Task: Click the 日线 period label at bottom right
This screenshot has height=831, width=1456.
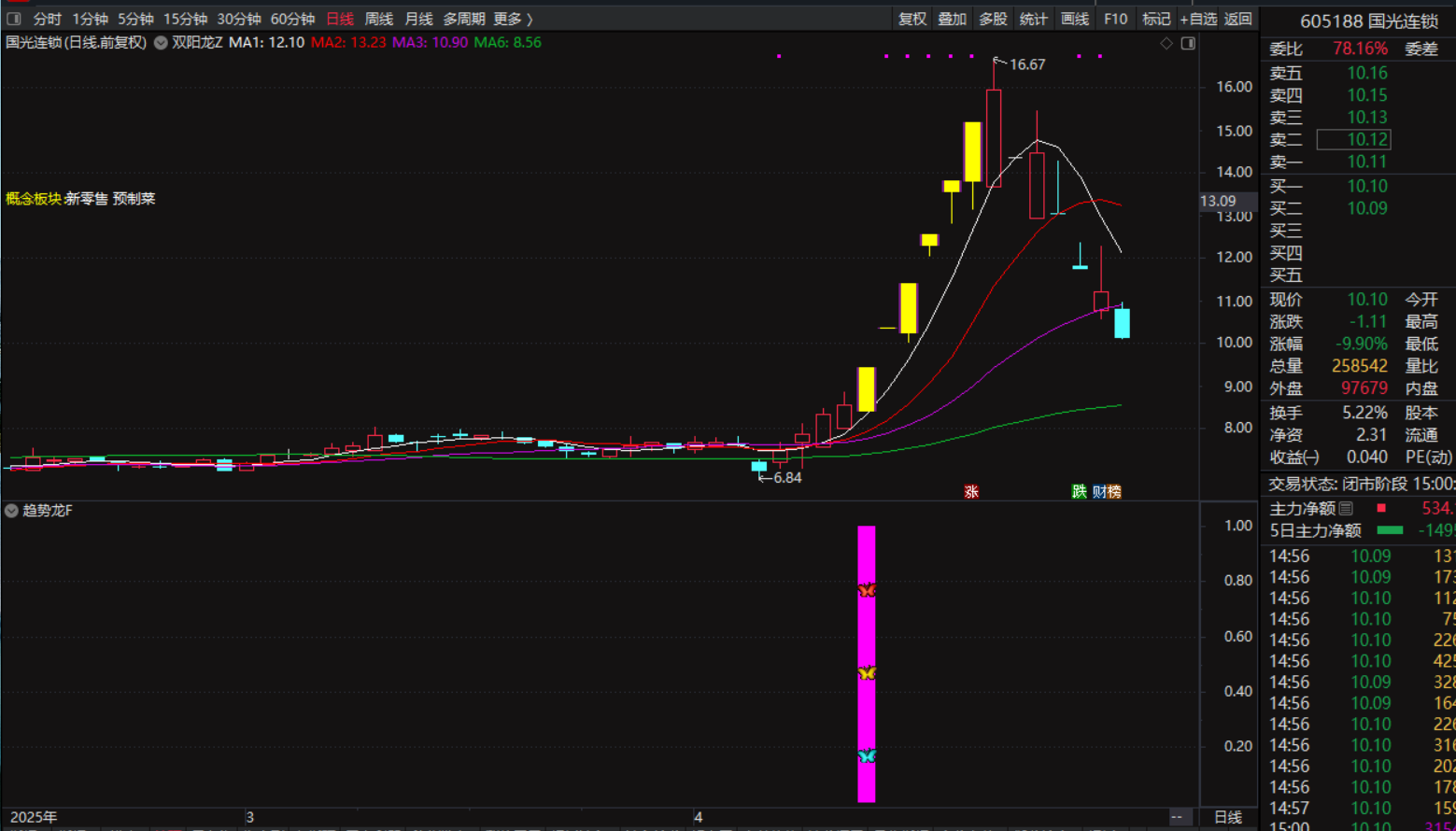Action: click(x=1227, y=817)
